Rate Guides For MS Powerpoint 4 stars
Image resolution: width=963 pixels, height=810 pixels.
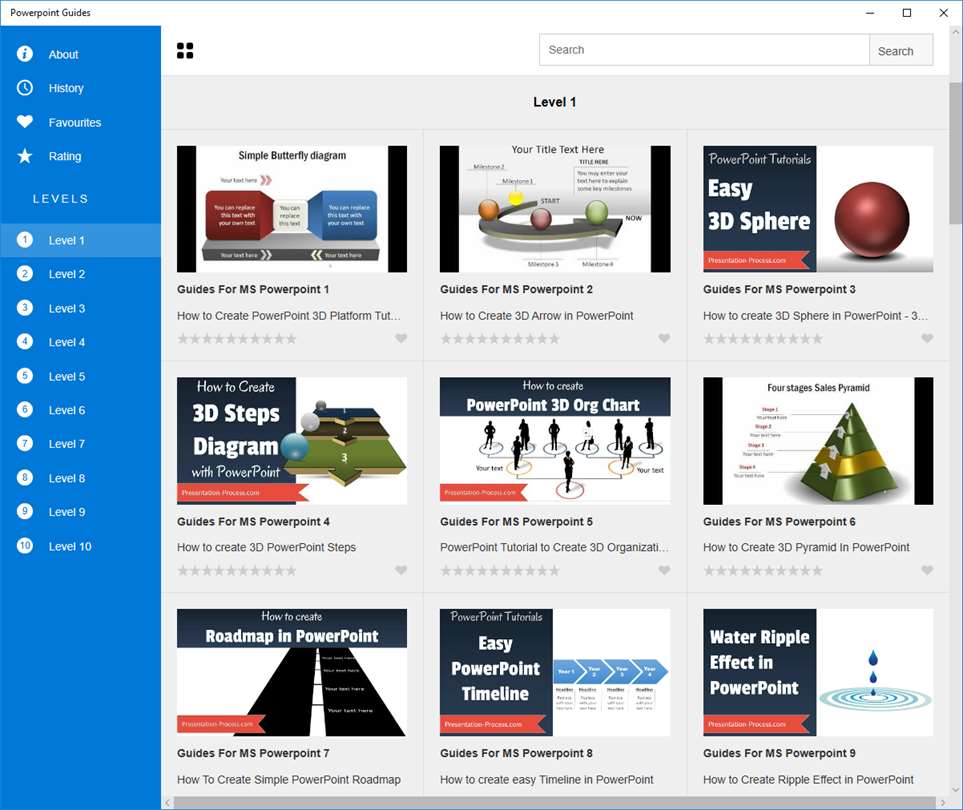pyautogui.click(x=236, y=571)
